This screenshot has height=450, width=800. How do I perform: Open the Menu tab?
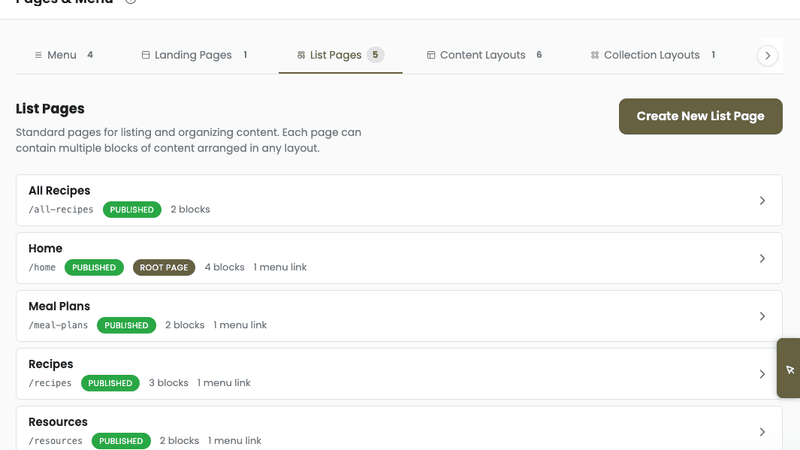64,55
